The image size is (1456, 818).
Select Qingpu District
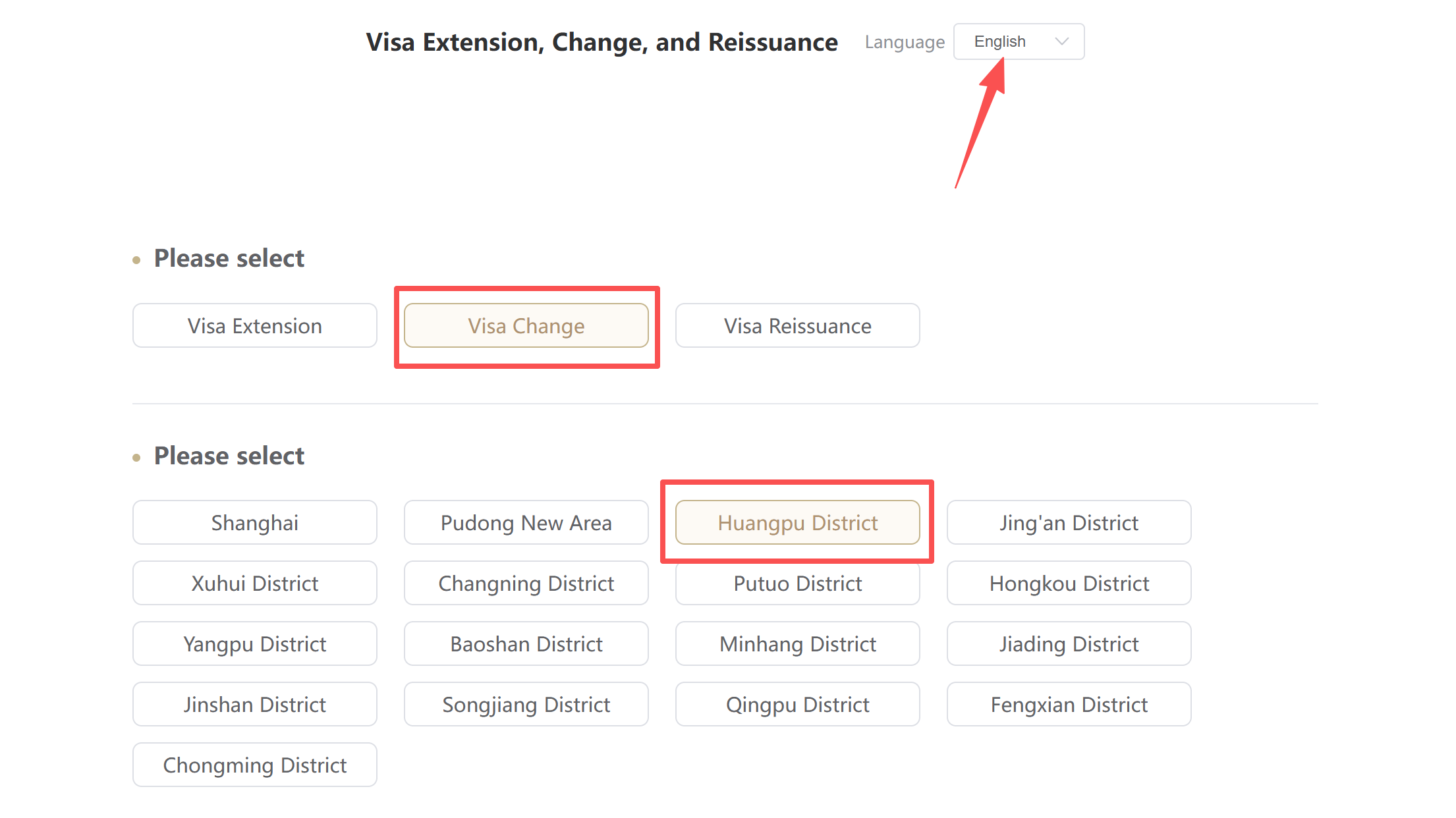pyautogui.click(x=798, y=704)
